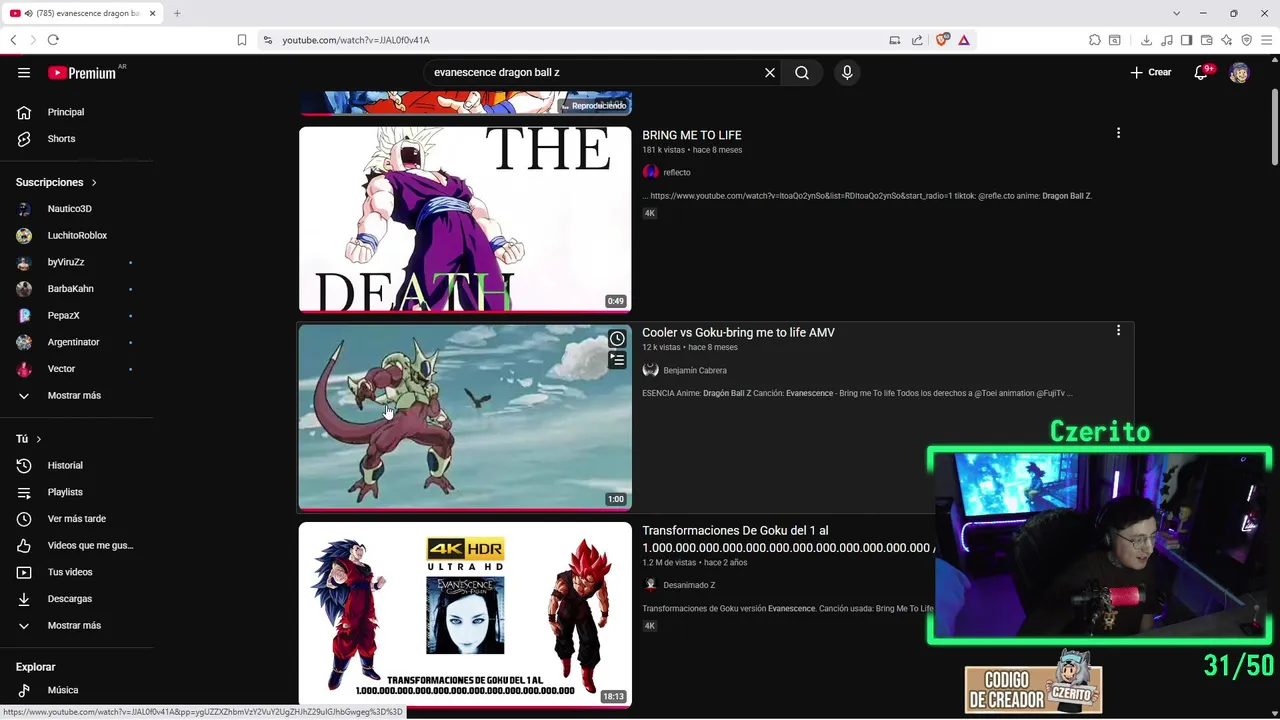
Task: Open browser extensions puzzle icon
Action: point(1095,40)
